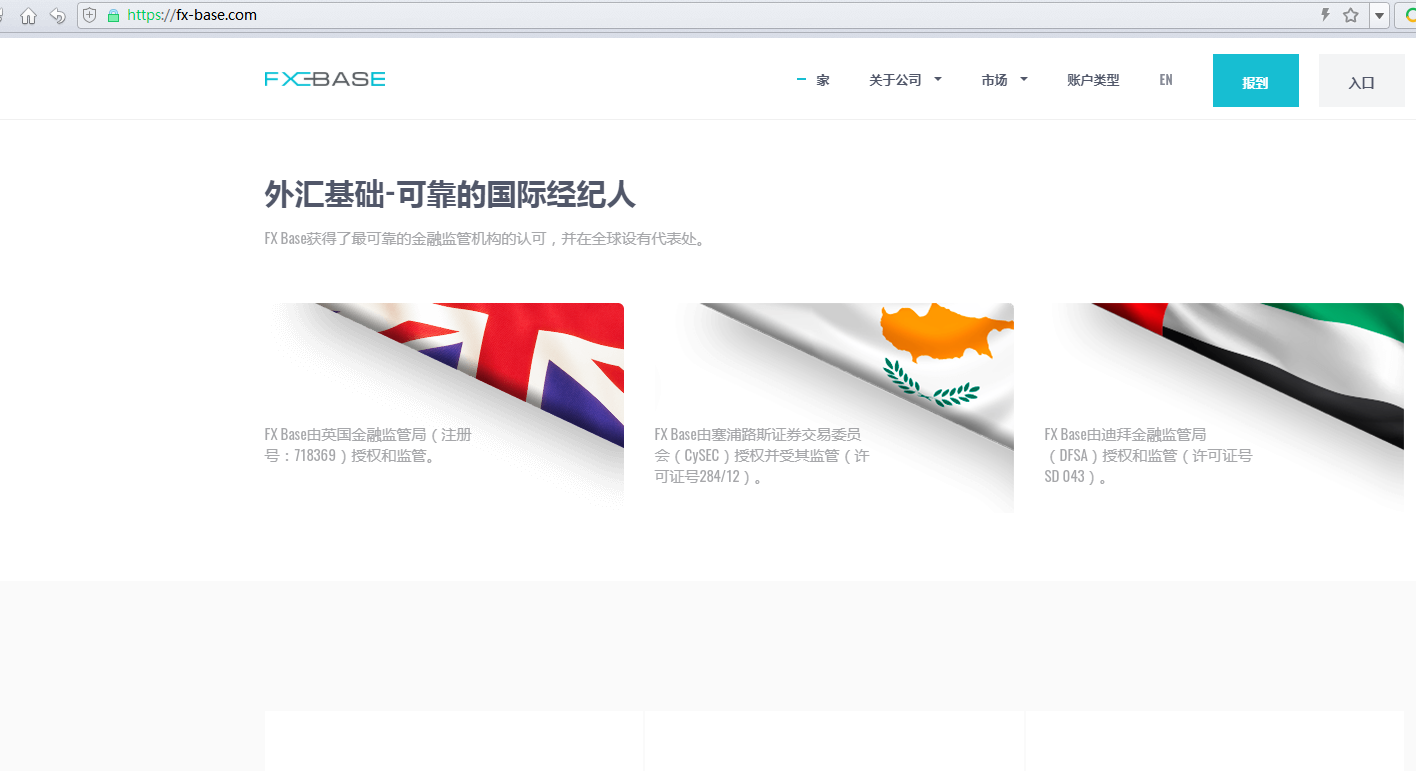The height and width of the screenshot is (771, 1416).
Task: Open the 账户类型 menu item
Action: 1093,80
